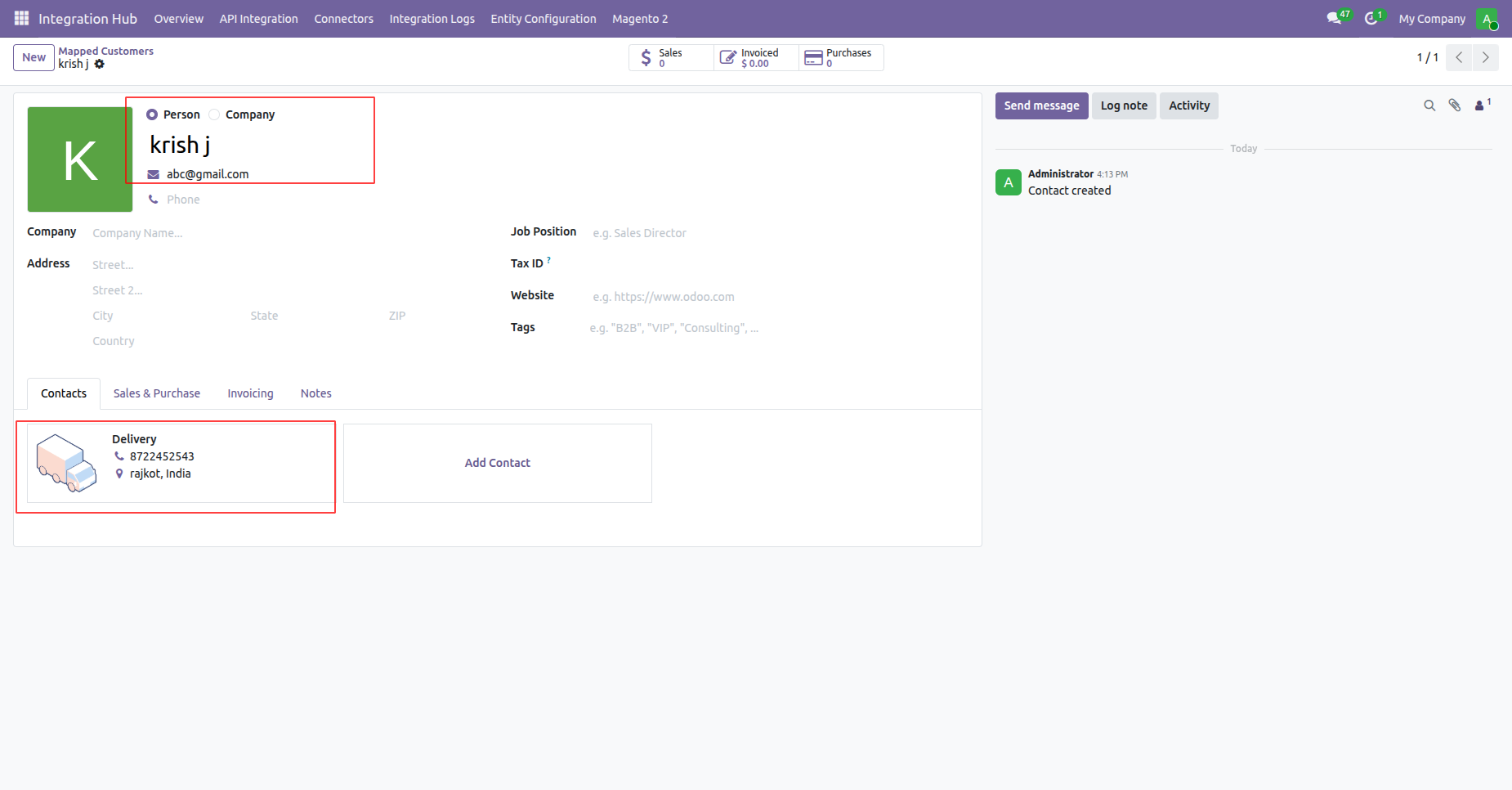Screen dimensions: 1512x790
Task: Click the chatter search icon
Action: (x=1429, y=105)
